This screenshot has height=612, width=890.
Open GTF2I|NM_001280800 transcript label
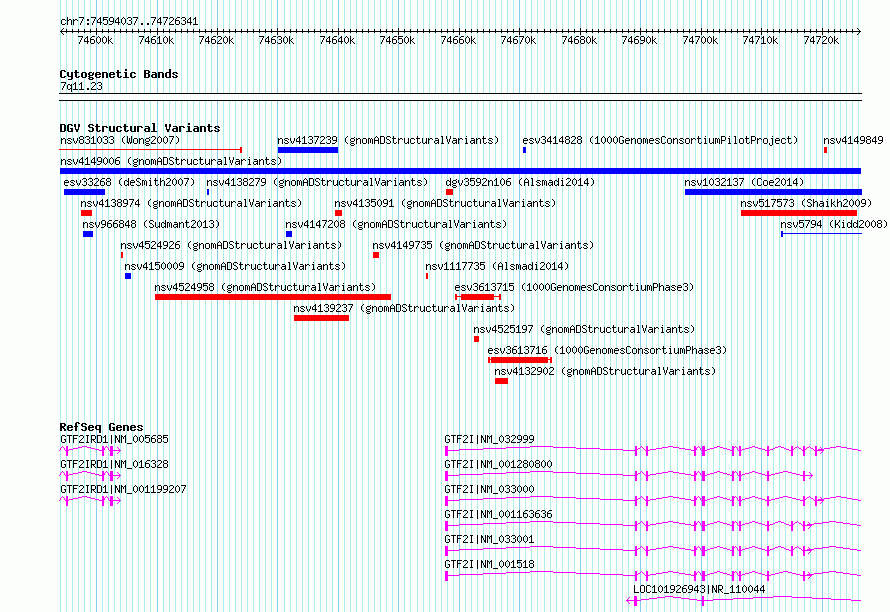click(498, 464)
